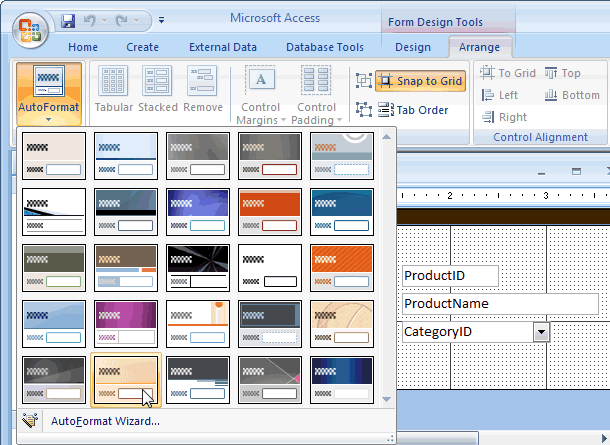Click the gallery resize grip corner
The height and width of the screenshot is (445, 610).
390,438
